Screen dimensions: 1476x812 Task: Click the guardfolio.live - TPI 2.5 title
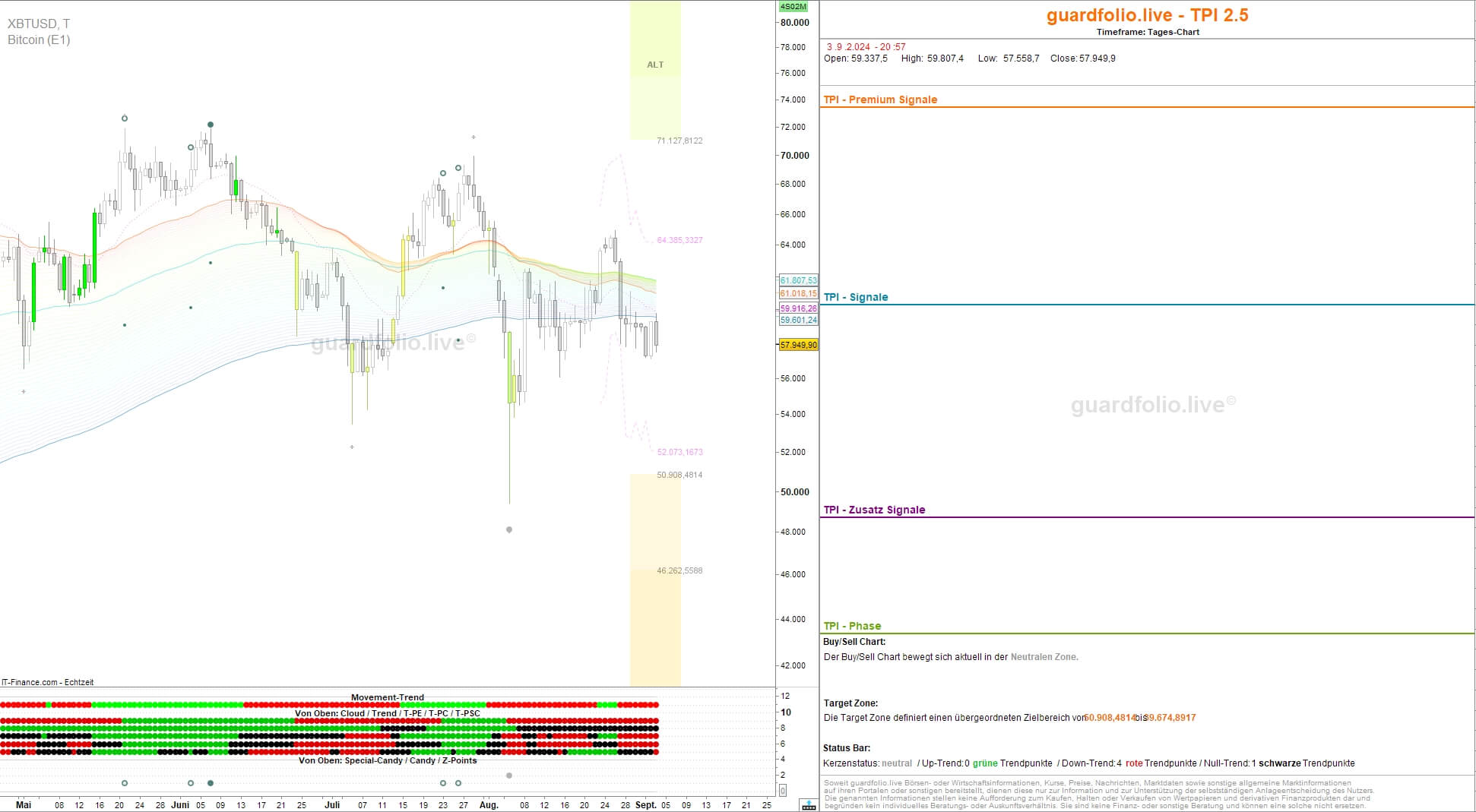coord(1148,15)
